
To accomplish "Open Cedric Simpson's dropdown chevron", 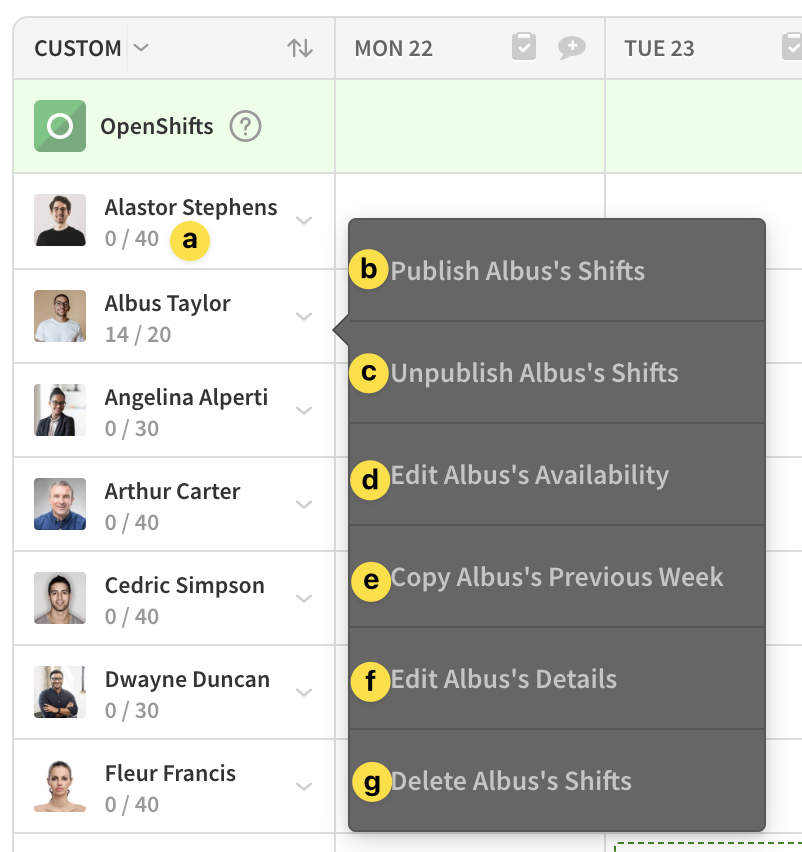I will [304, 598].
